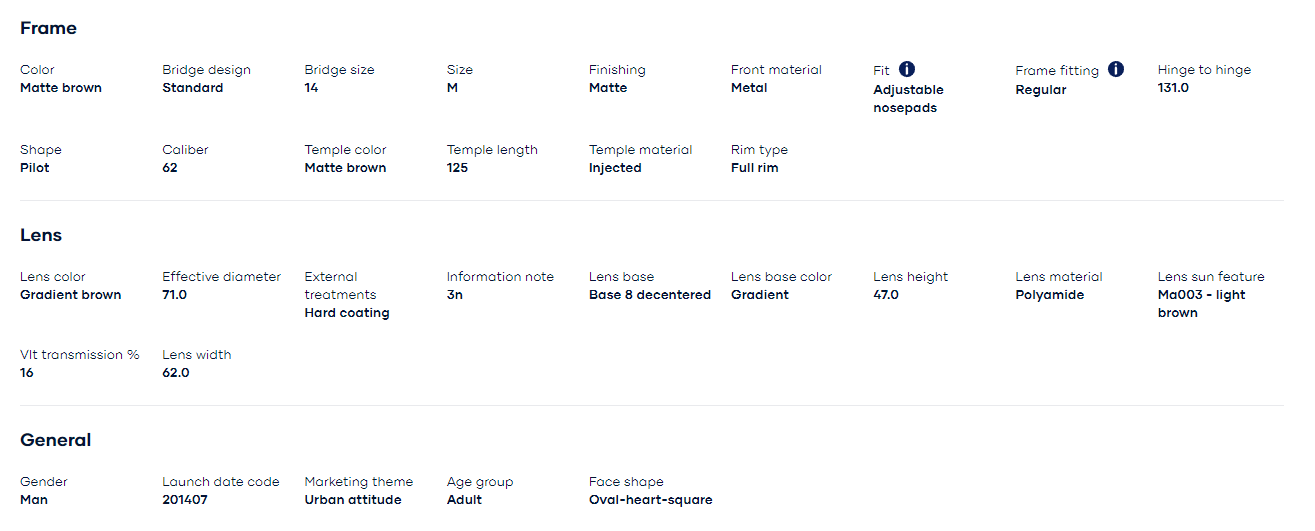Viewport: 1315px width, 531px height.
Task: Click the Polyamide lens material value
Action: pos(1050,295)
